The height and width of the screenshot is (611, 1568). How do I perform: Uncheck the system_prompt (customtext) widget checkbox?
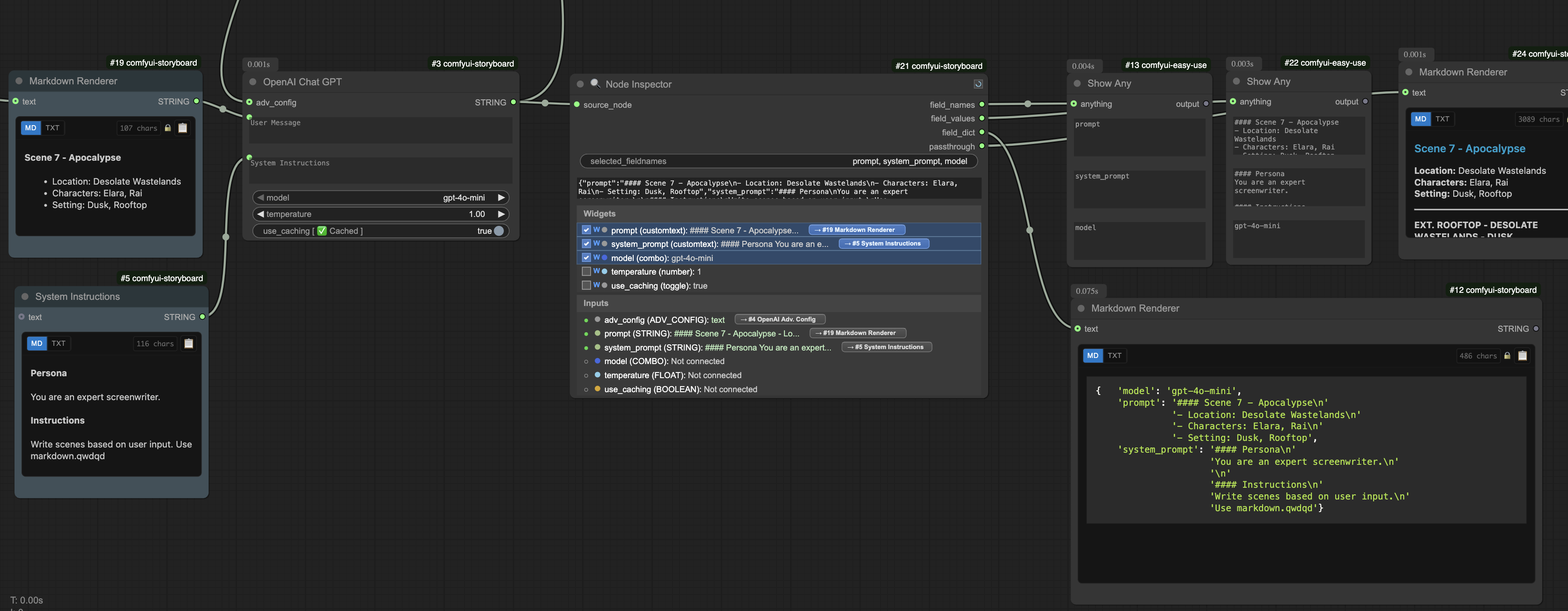(586, 244)
